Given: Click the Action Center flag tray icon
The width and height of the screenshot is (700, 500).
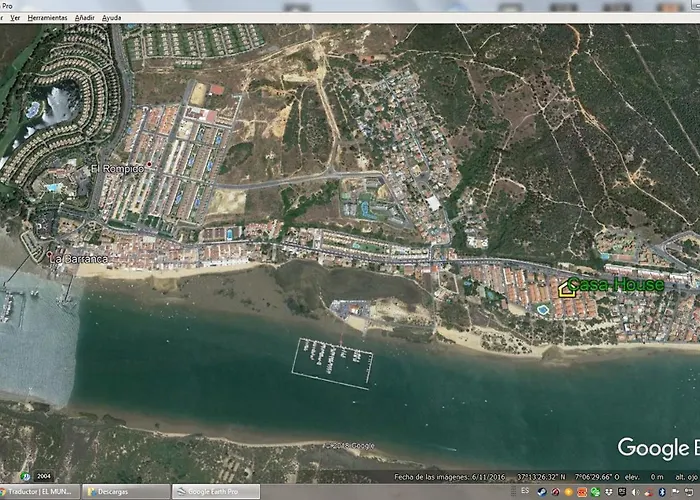Looking at the screenshot, I should 675,492.
